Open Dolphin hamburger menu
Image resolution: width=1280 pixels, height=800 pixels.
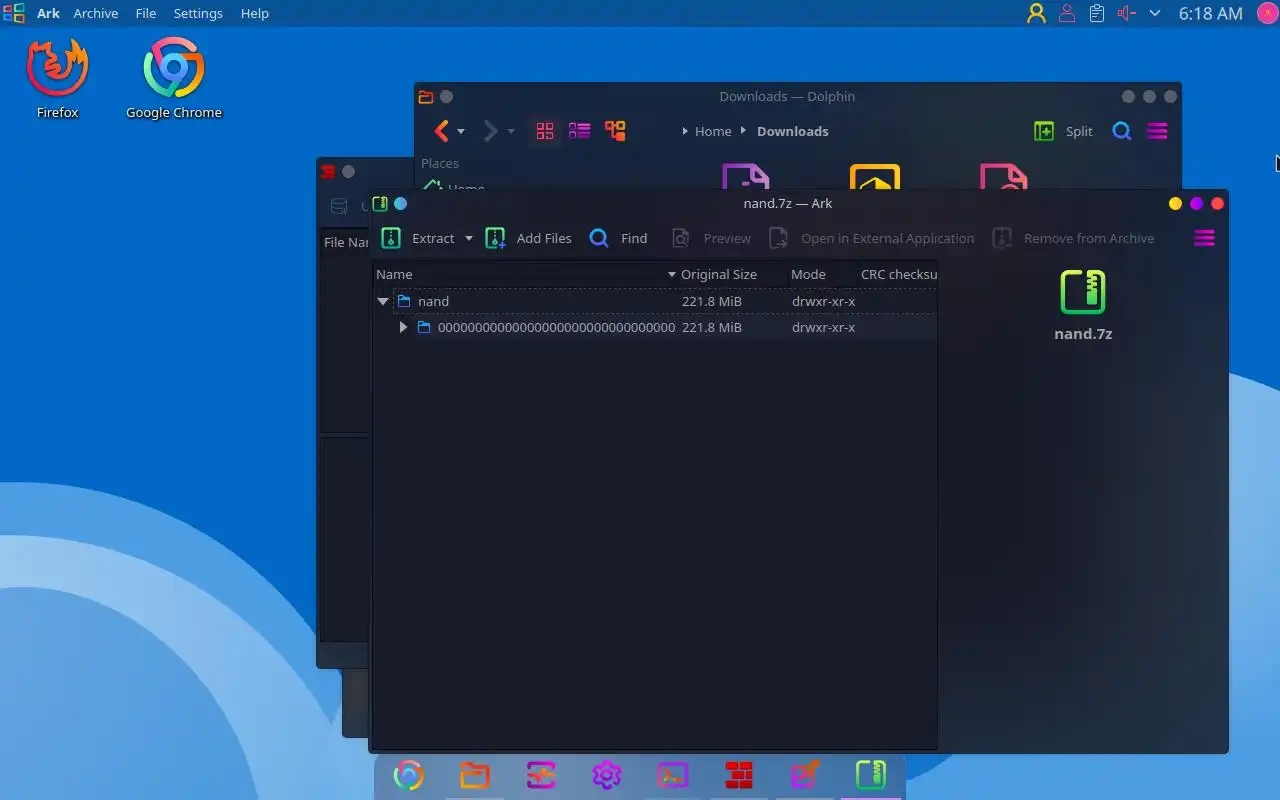(1157, 131)
